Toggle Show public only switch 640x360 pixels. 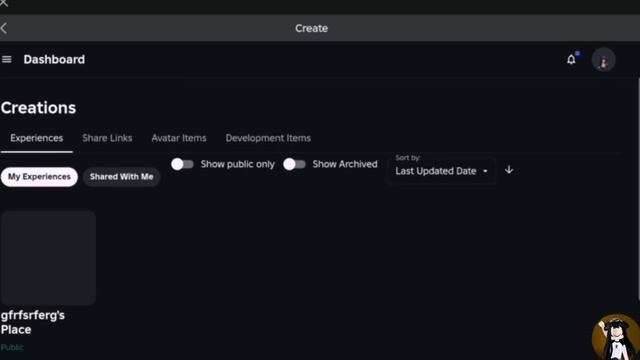point(182,164)
